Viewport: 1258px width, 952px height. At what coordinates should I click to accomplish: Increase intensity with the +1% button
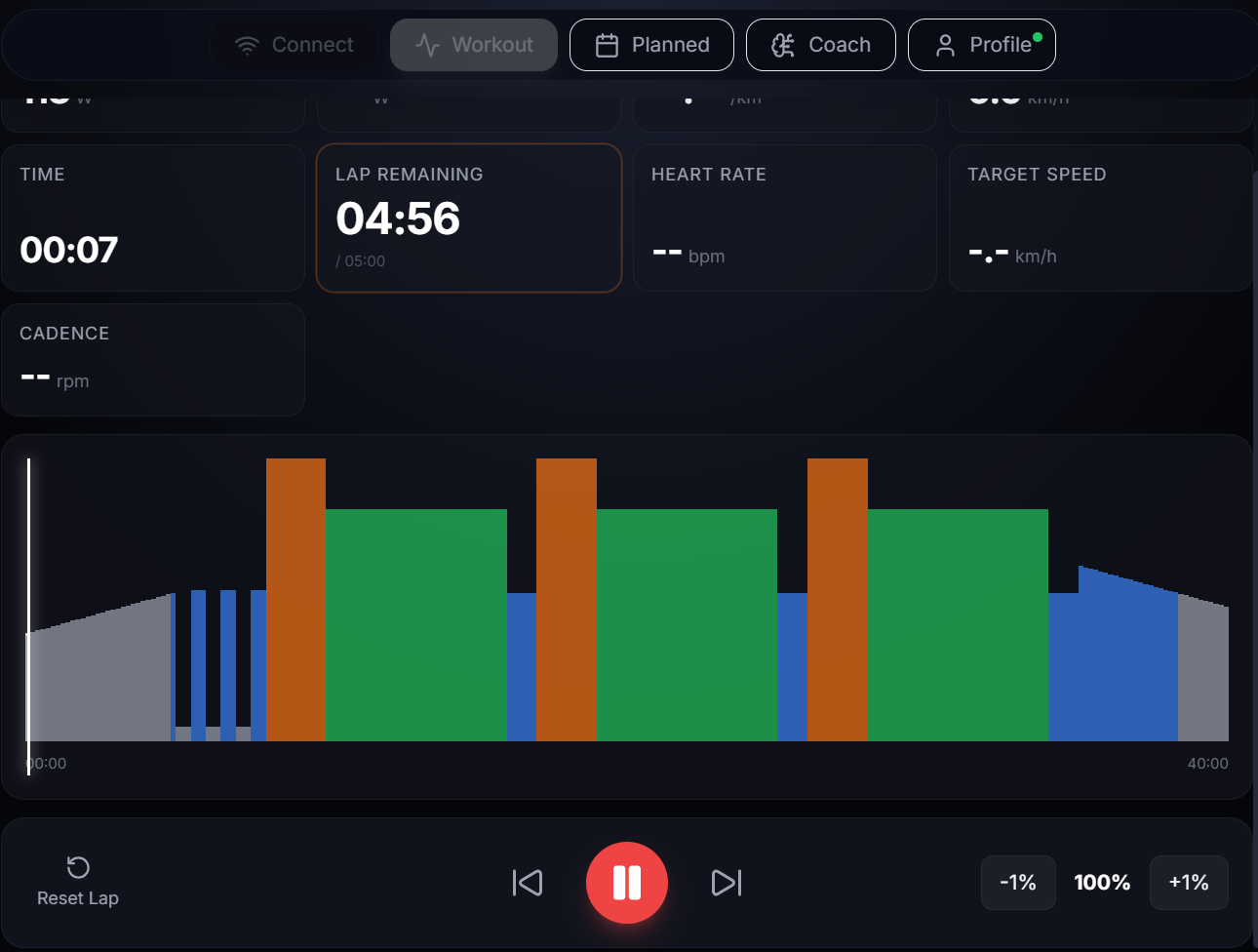(1189, 883)
